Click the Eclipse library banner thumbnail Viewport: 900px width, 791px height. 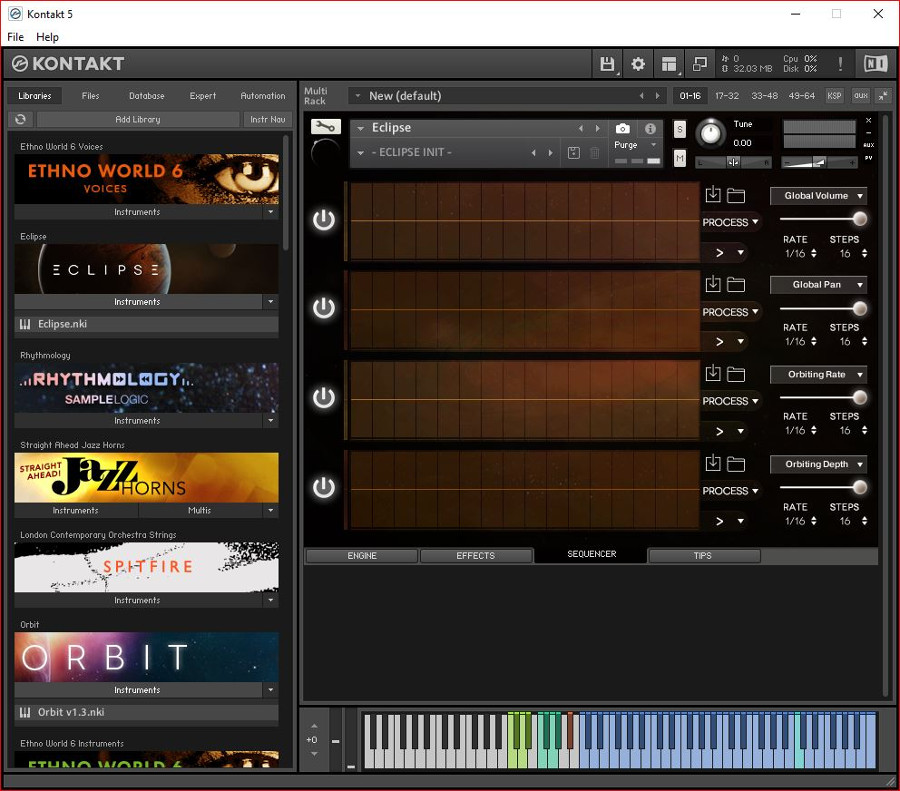click(x=146, y=269)
